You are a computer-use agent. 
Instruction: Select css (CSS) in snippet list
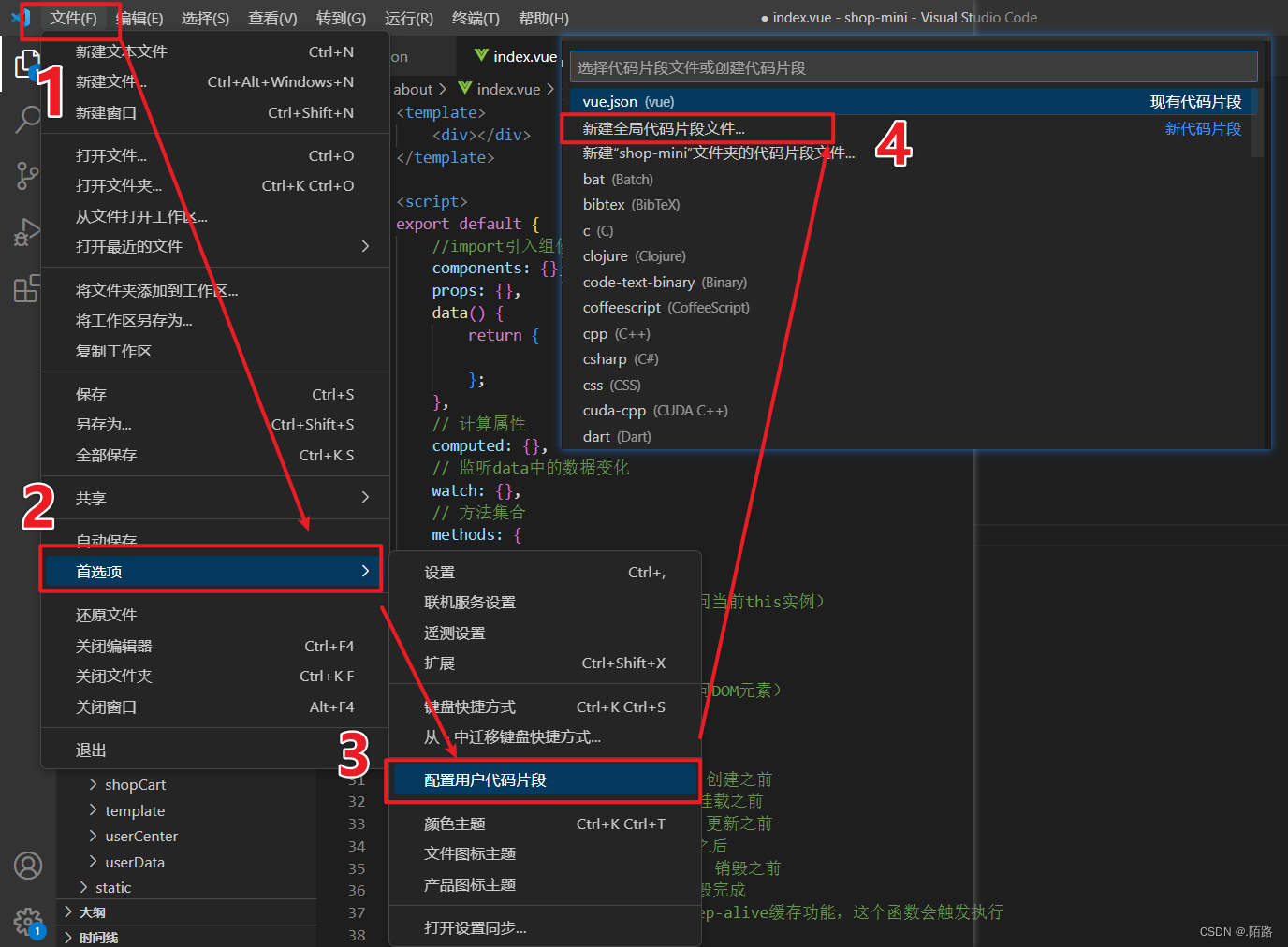click(x=910, y=385)
